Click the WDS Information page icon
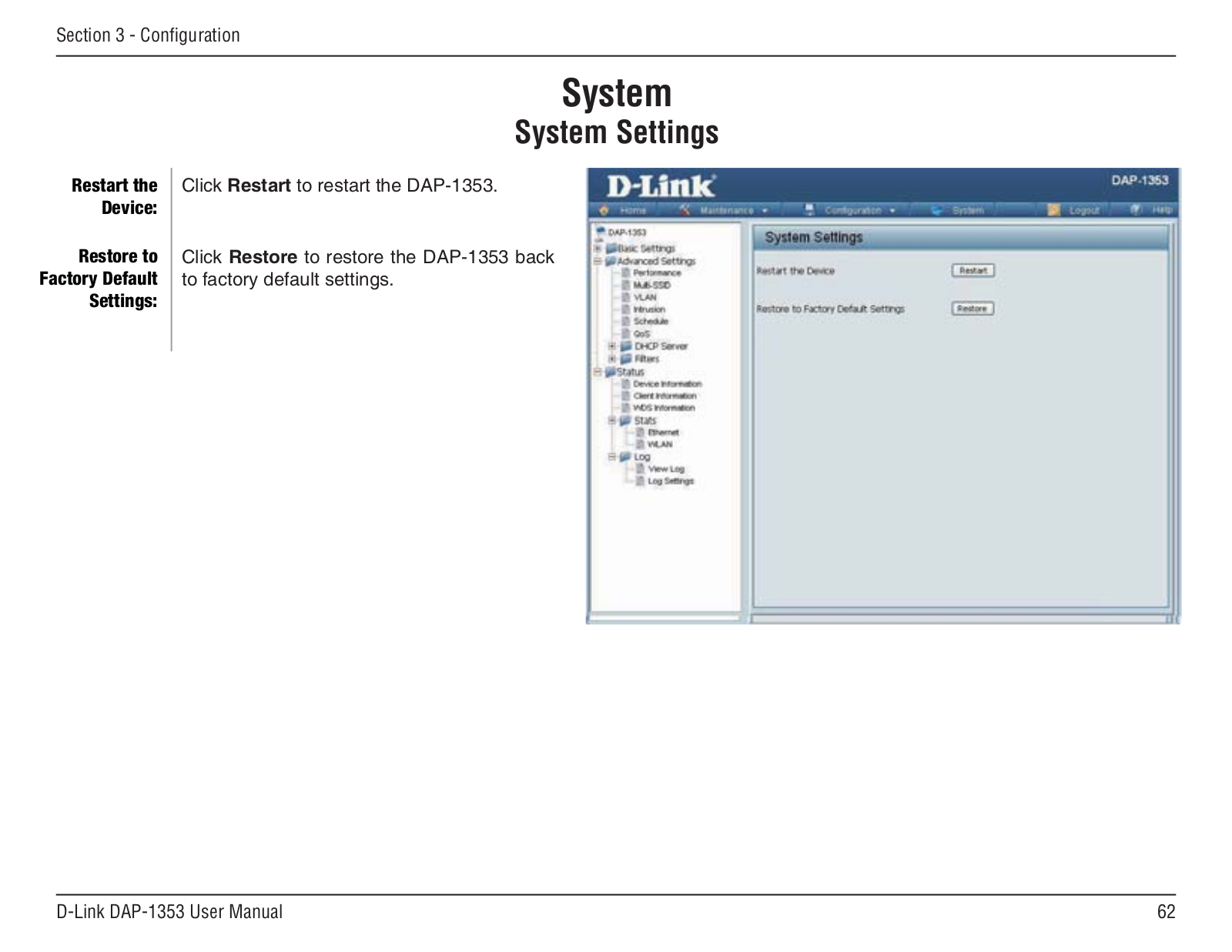This screenshot has width=1232, height=952. [626, 408]
